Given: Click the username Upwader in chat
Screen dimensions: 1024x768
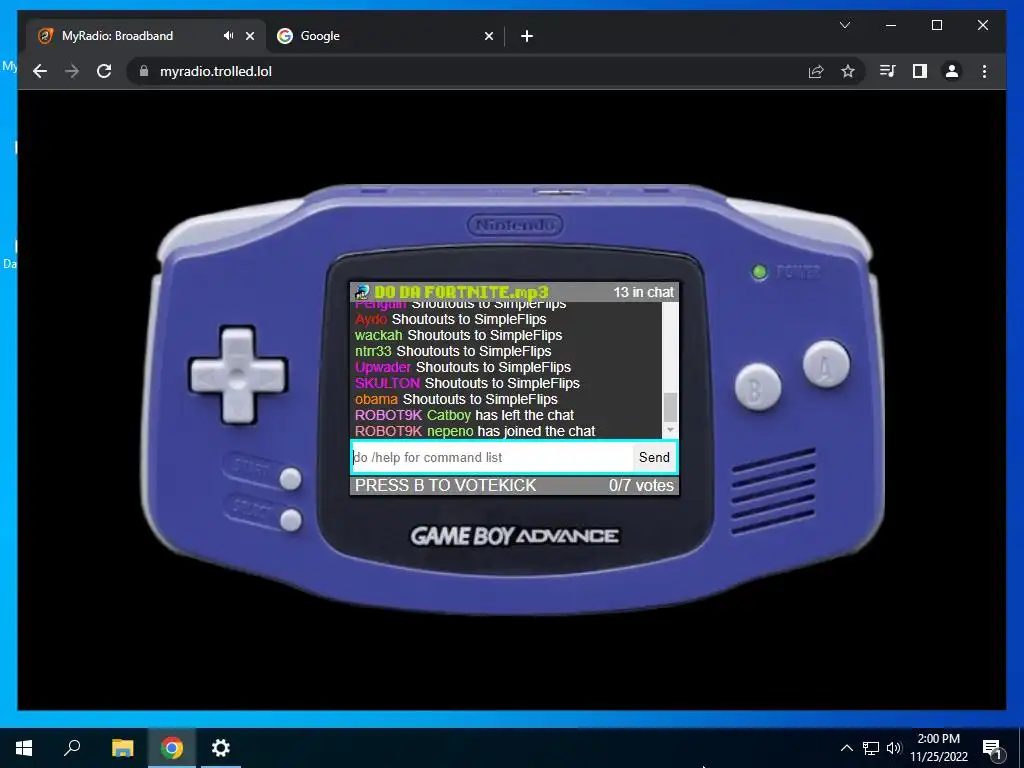Looking at the screenshot, I should tap(383, 367).
